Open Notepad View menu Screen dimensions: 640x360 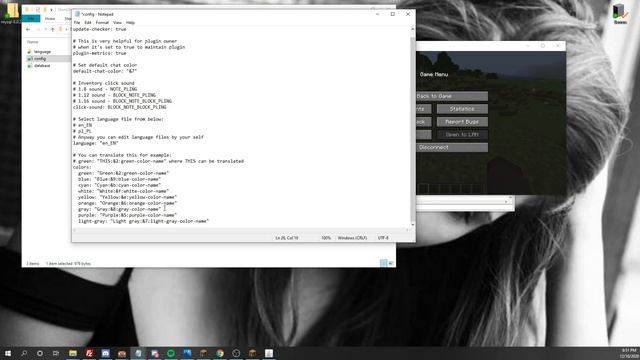(117, 23)
